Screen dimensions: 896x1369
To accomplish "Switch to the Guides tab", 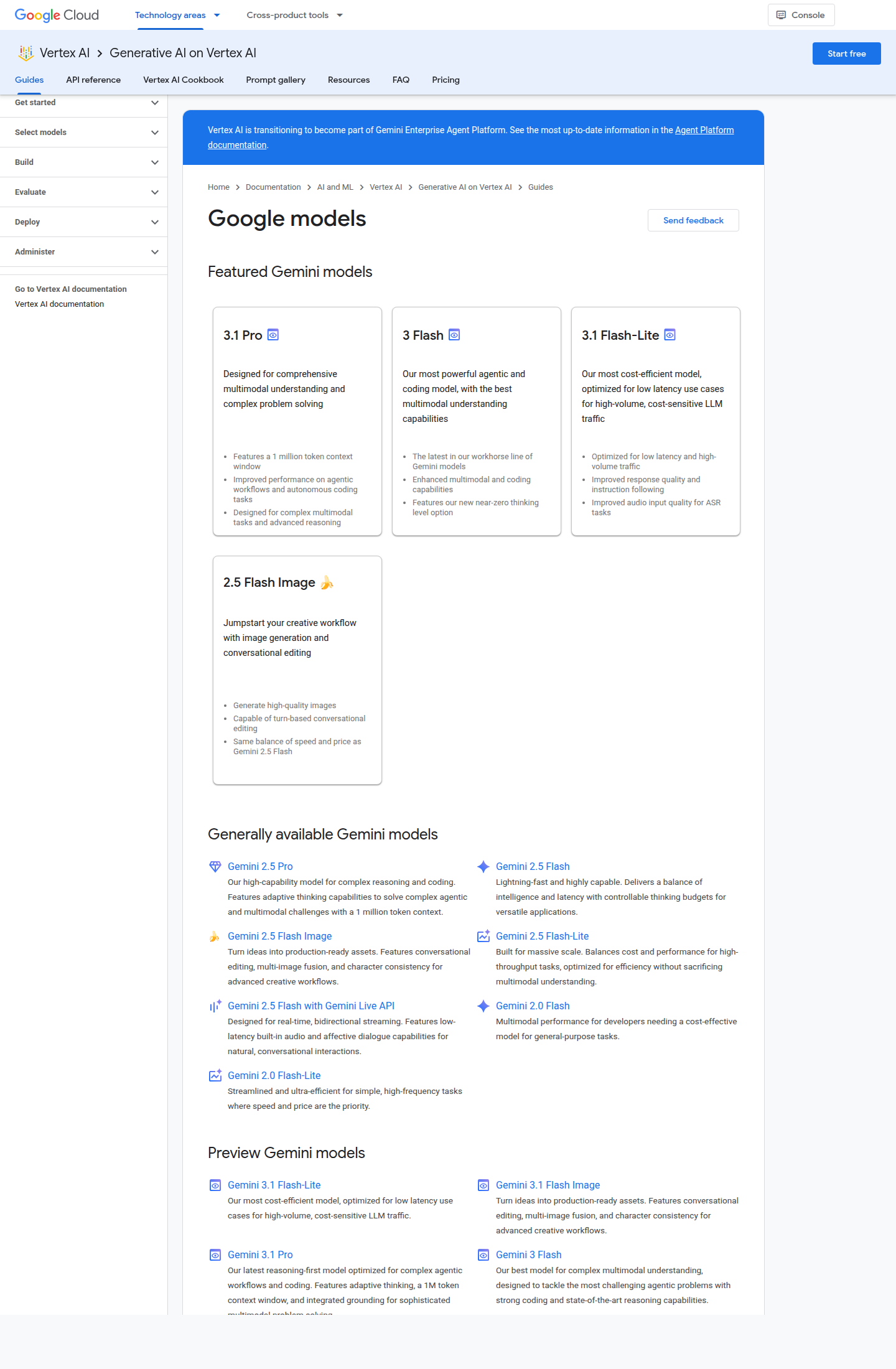I will 29,80.
